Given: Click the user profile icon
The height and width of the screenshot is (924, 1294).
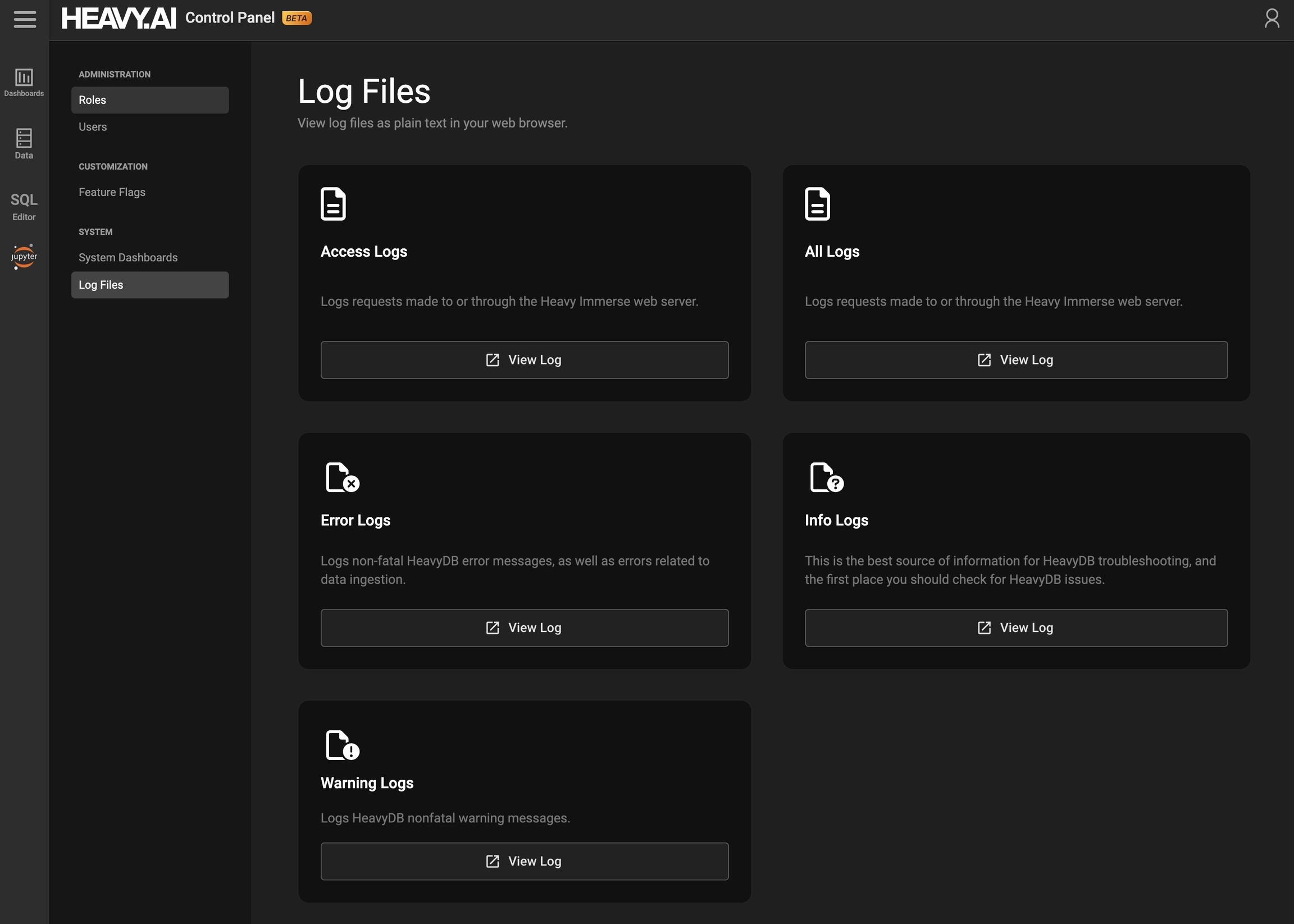Looking at the screenshot, I should tap(1271, 18).
